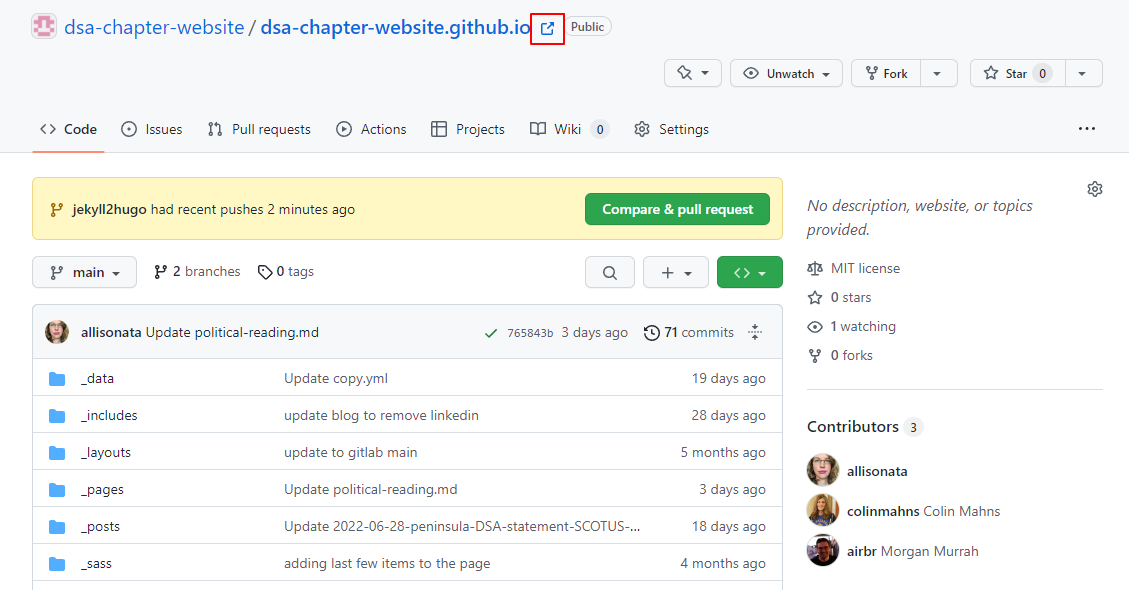Image resolution: width=1129 pixels, height=590 pixels.
Task: Open commit 'update blog to remove linkedin'
Action: 381,416
